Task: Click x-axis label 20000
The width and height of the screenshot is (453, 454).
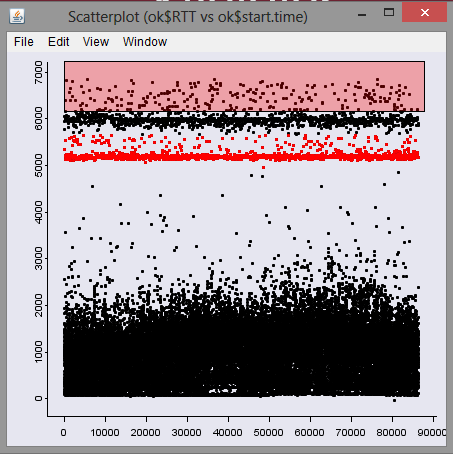Action: 146,433
